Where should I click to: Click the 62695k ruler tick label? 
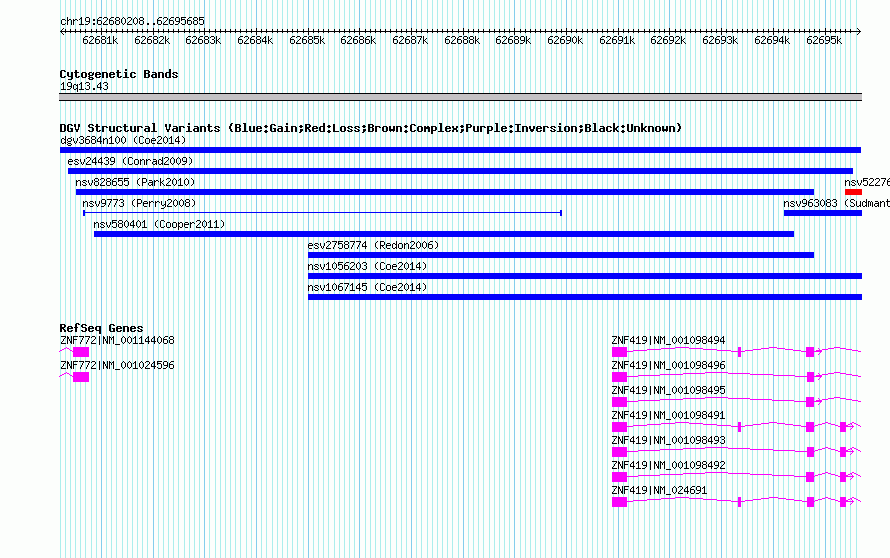(x=824, y=40)
